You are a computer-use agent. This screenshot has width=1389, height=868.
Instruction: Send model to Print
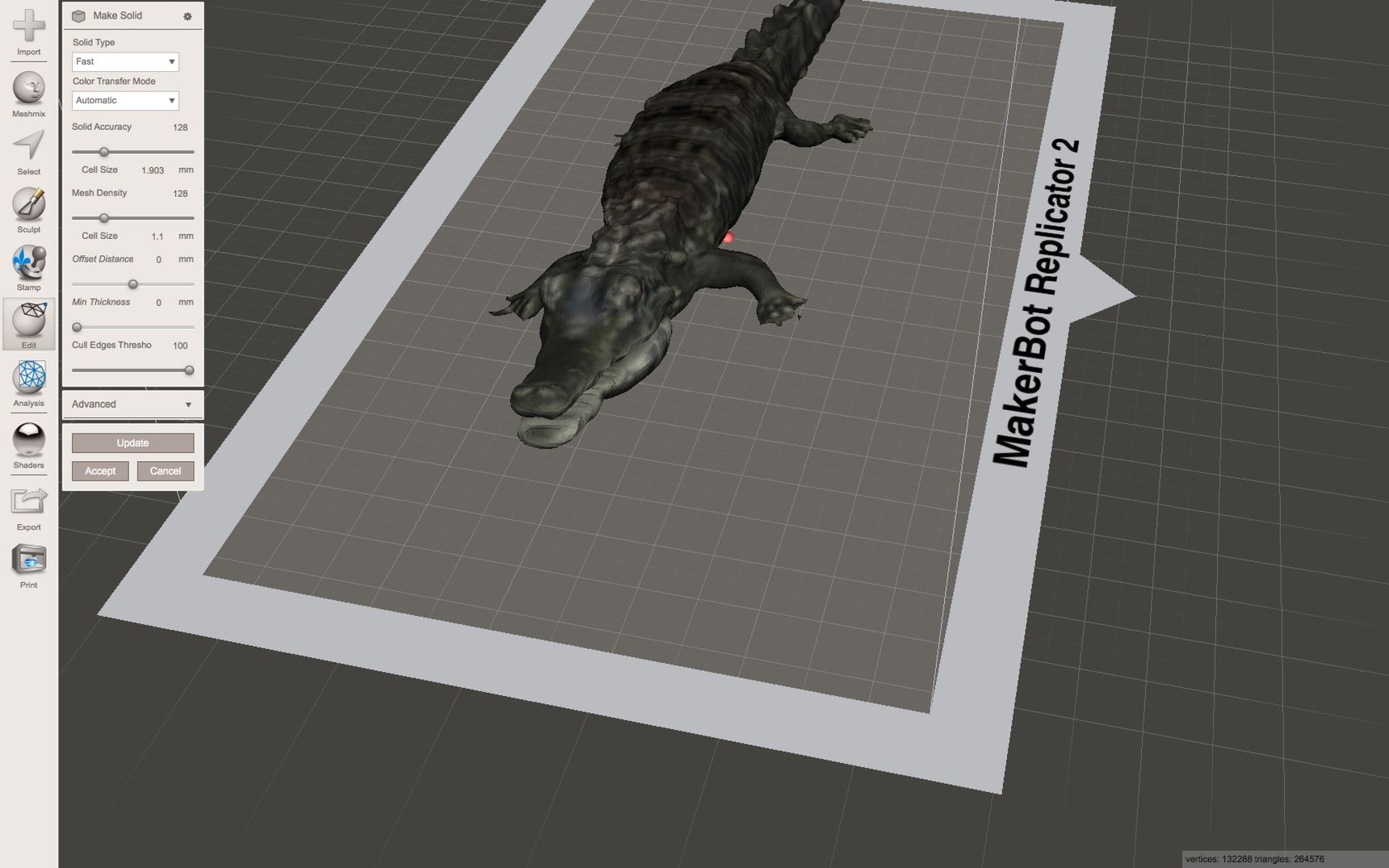click(x=28, y=565)
